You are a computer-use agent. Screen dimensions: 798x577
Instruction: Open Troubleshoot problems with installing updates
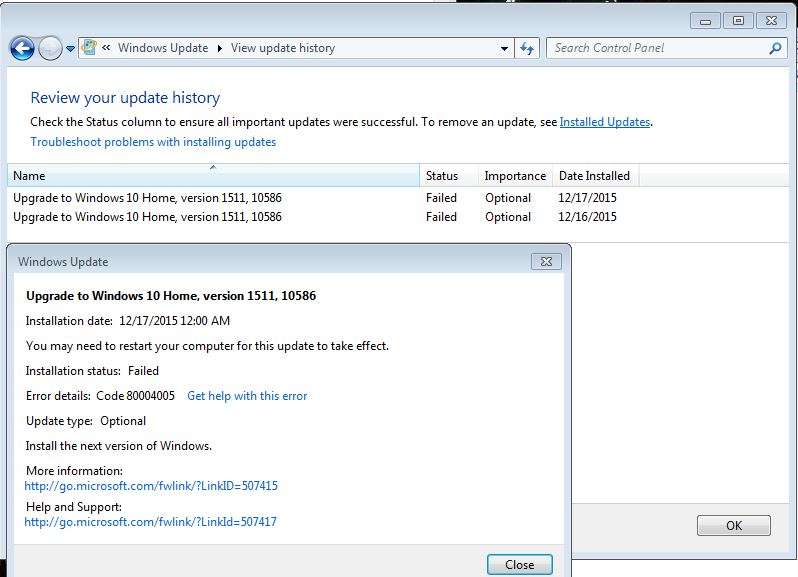pos(153,142)
